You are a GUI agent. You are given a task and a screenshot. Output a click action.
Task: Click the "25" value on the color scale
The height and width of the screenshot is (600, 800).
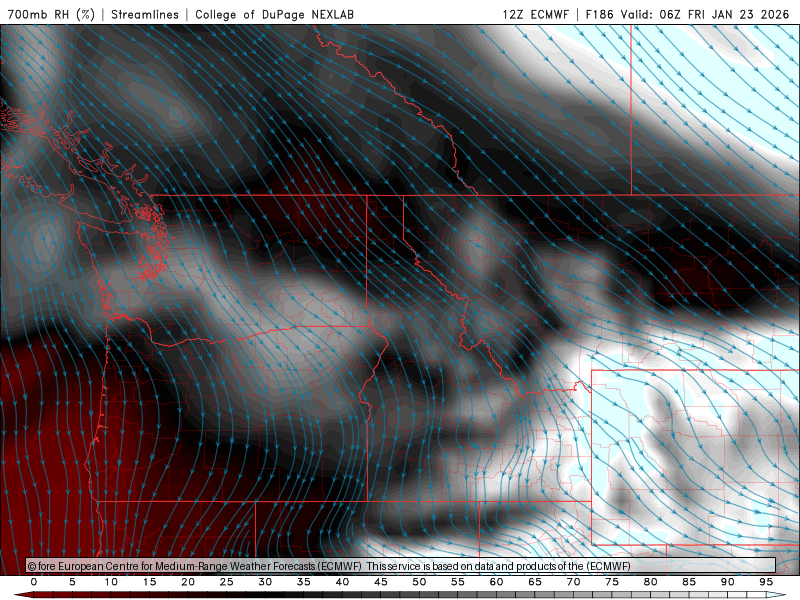227,582
